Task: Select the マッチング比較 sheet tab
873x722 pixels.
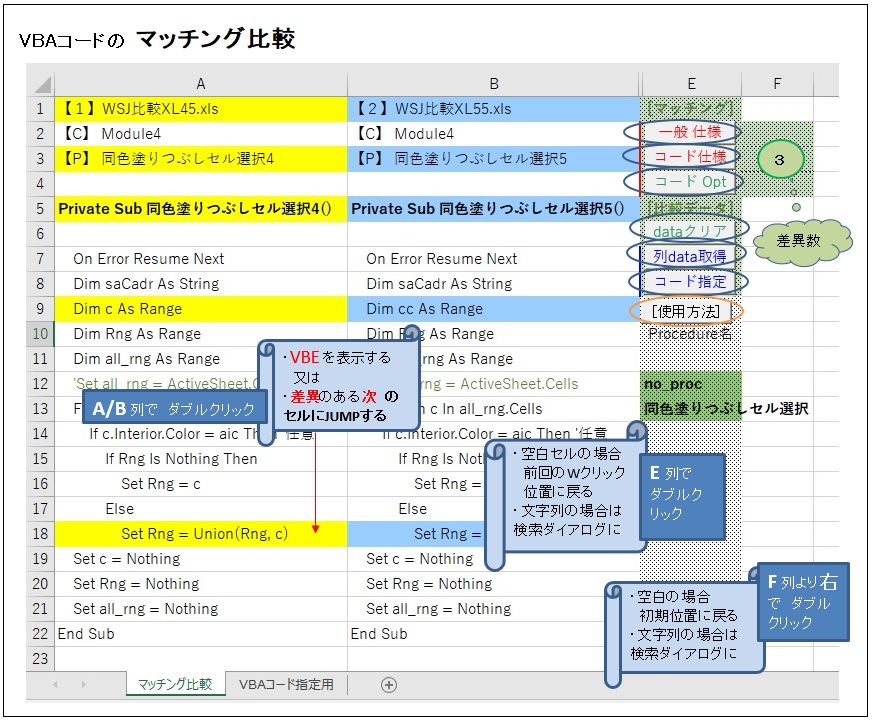Action: 174,685
